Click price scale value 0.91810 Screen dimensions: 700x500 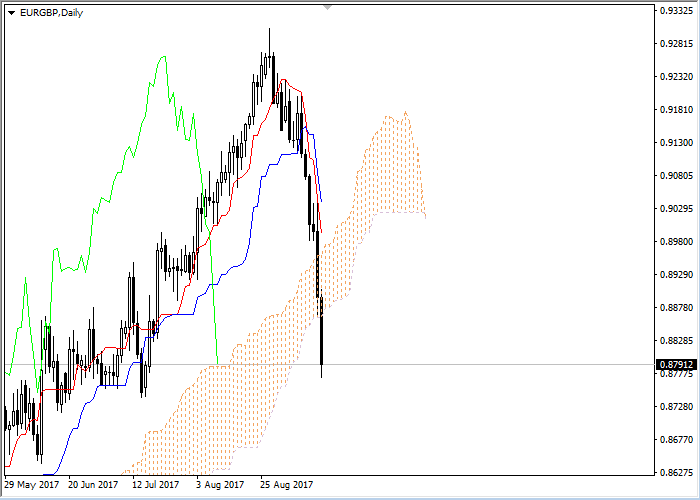pyautogui.click(x=677, y=110)
